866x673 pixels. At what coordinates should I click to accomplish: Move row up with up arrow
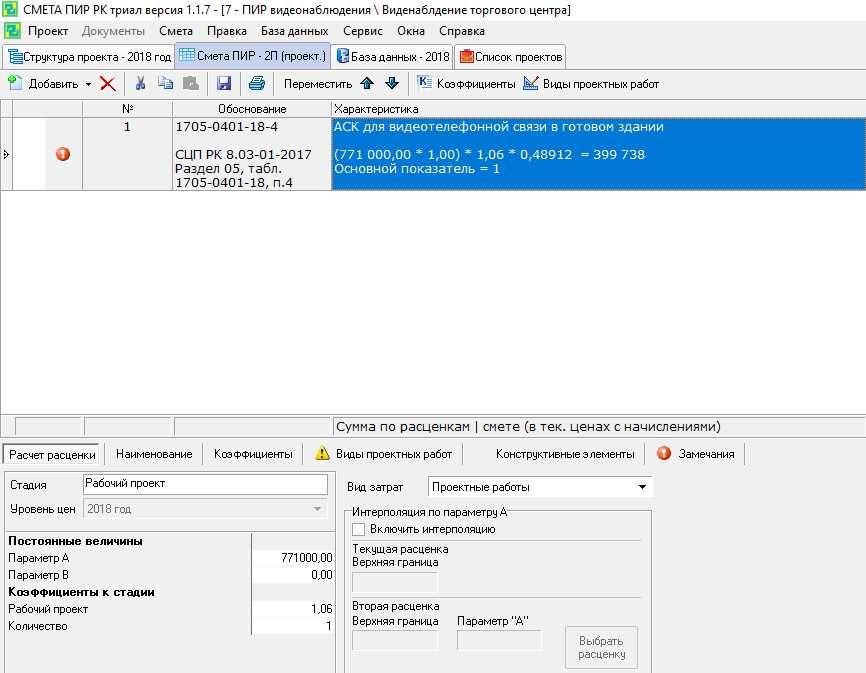pos(367,83)
